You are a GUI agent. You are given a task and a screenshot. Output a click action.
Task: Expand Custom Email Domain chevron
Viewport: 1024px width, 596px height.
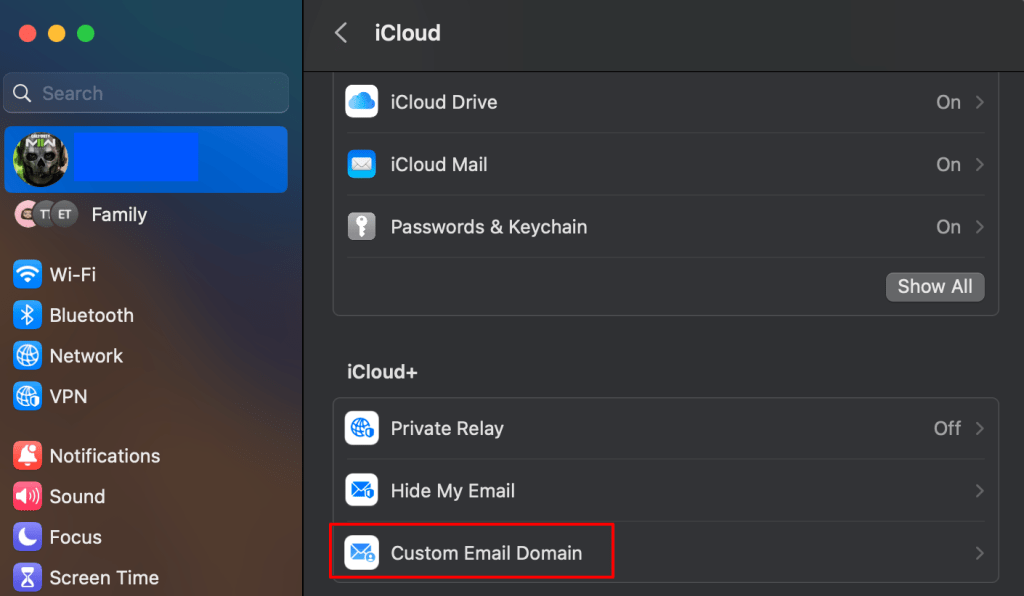tap(979, 553)
